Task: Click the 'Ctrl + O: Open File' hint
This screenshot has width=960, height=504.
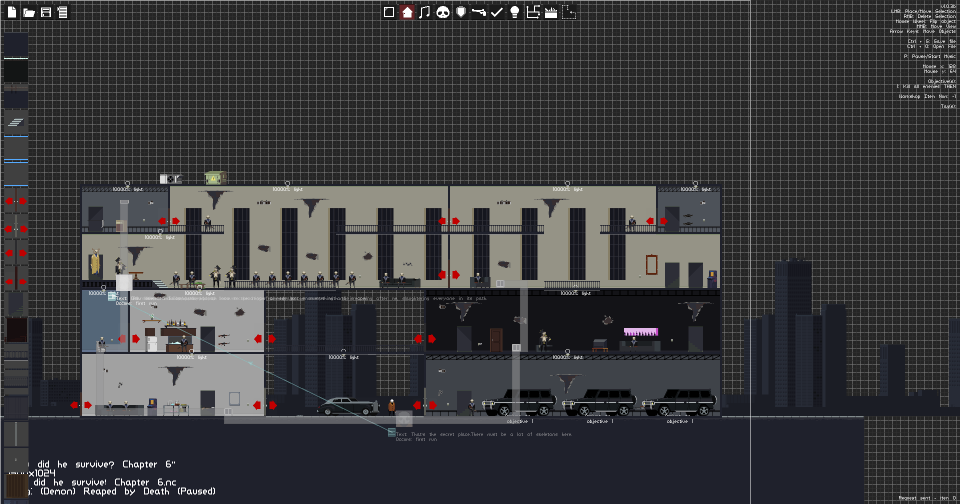Action: pyautogui.click(x=931, y=46)
